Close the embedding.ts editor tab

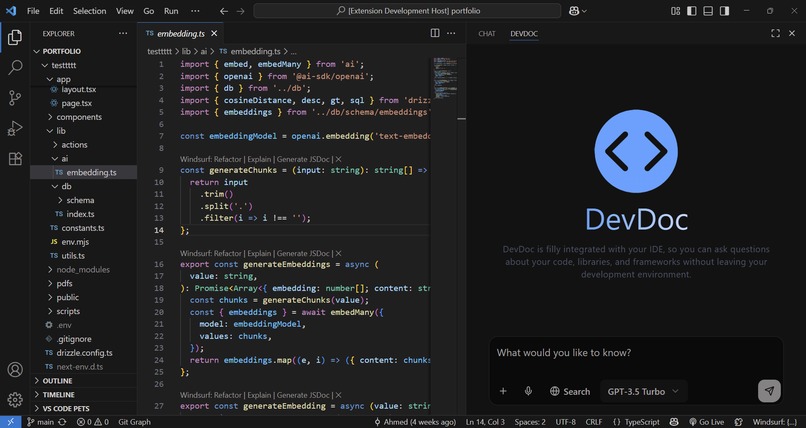click(x=214, y=33)
